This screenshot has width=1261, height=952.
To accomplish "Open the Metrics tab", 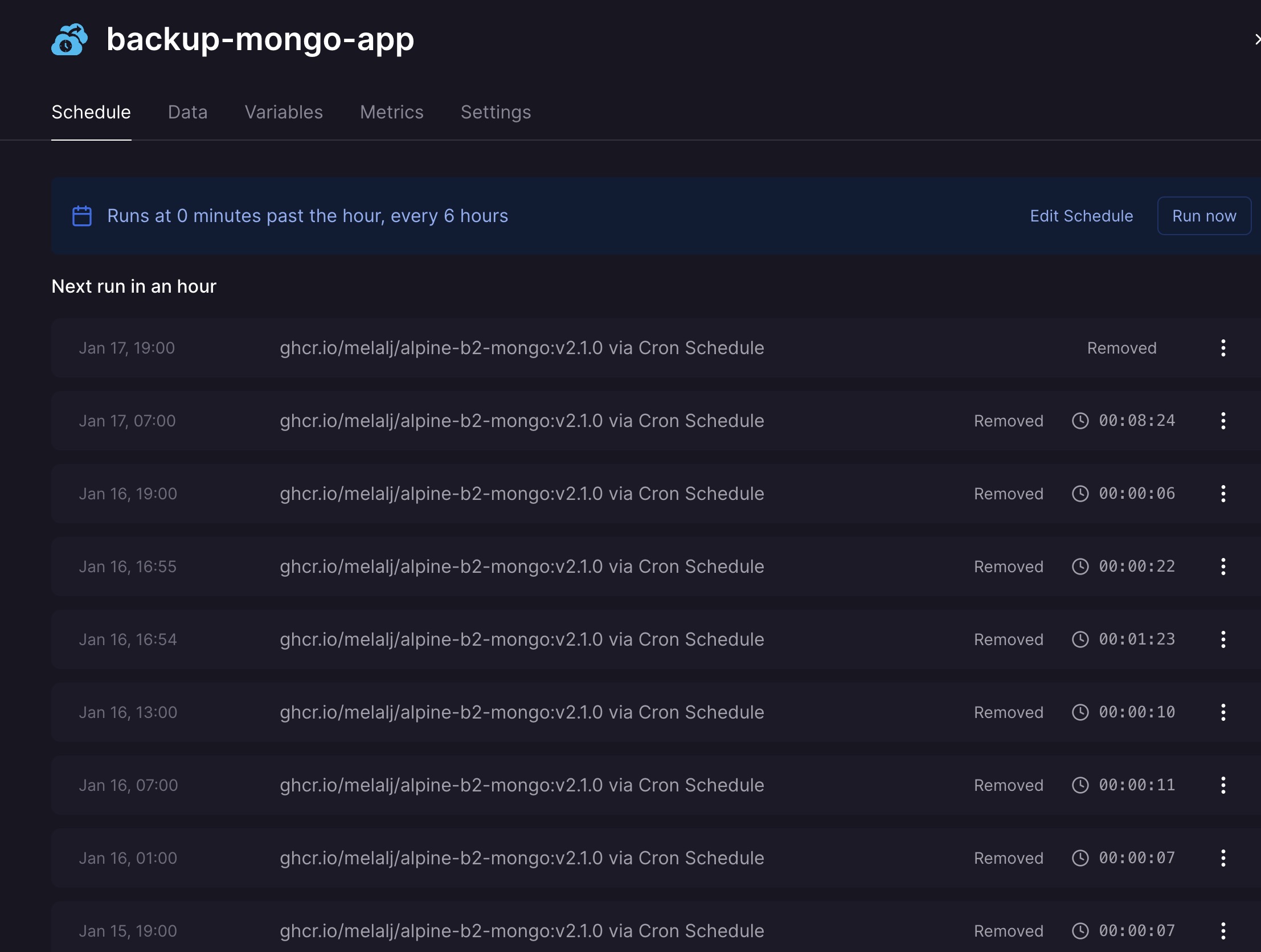I will pos(392,112).
